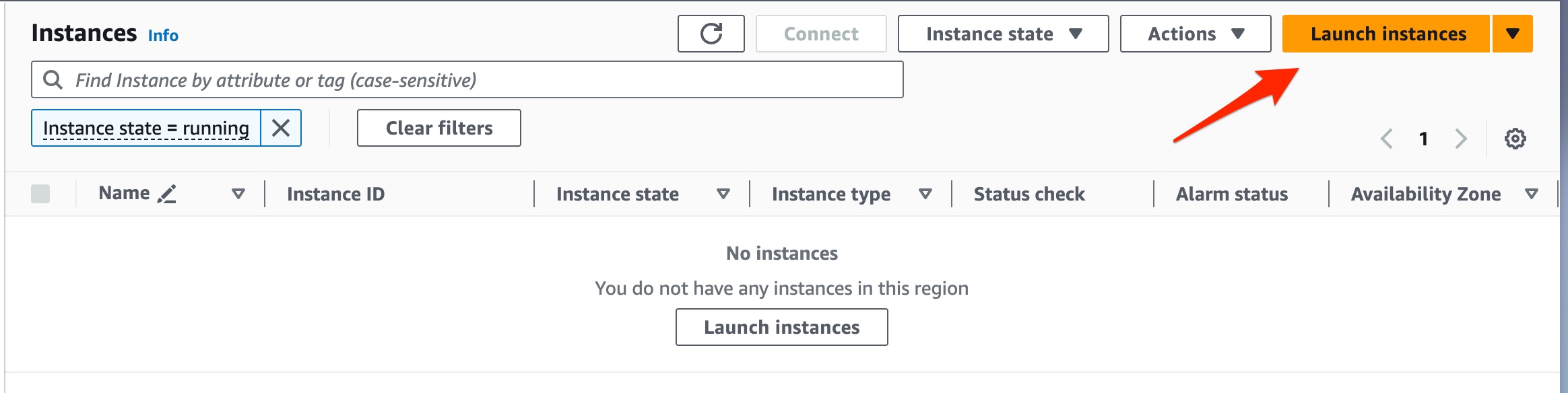Click the orange Launch instances button

1387,34
